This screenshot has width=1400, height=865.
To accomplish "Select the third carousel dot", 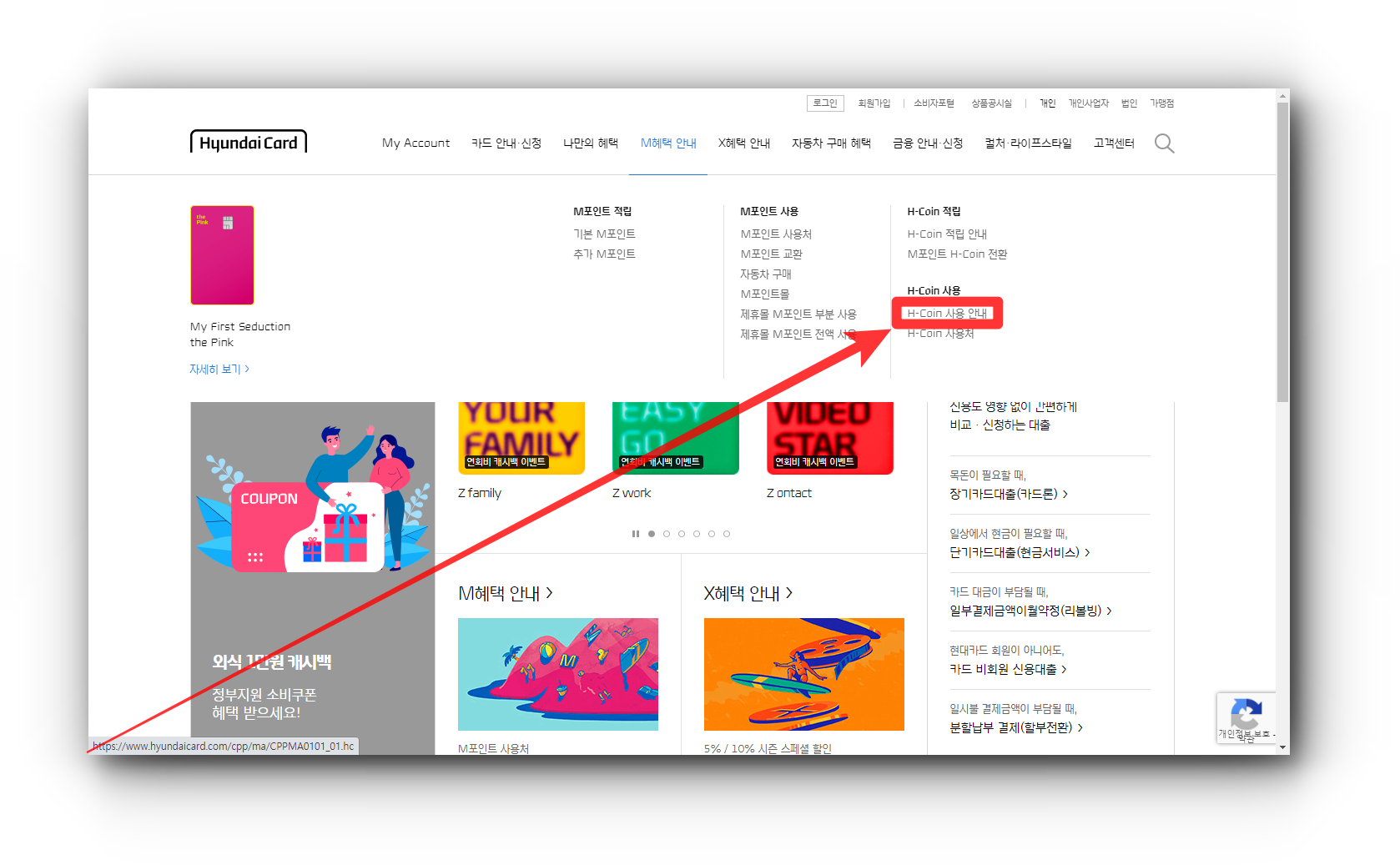I will (x=682, y=534).
